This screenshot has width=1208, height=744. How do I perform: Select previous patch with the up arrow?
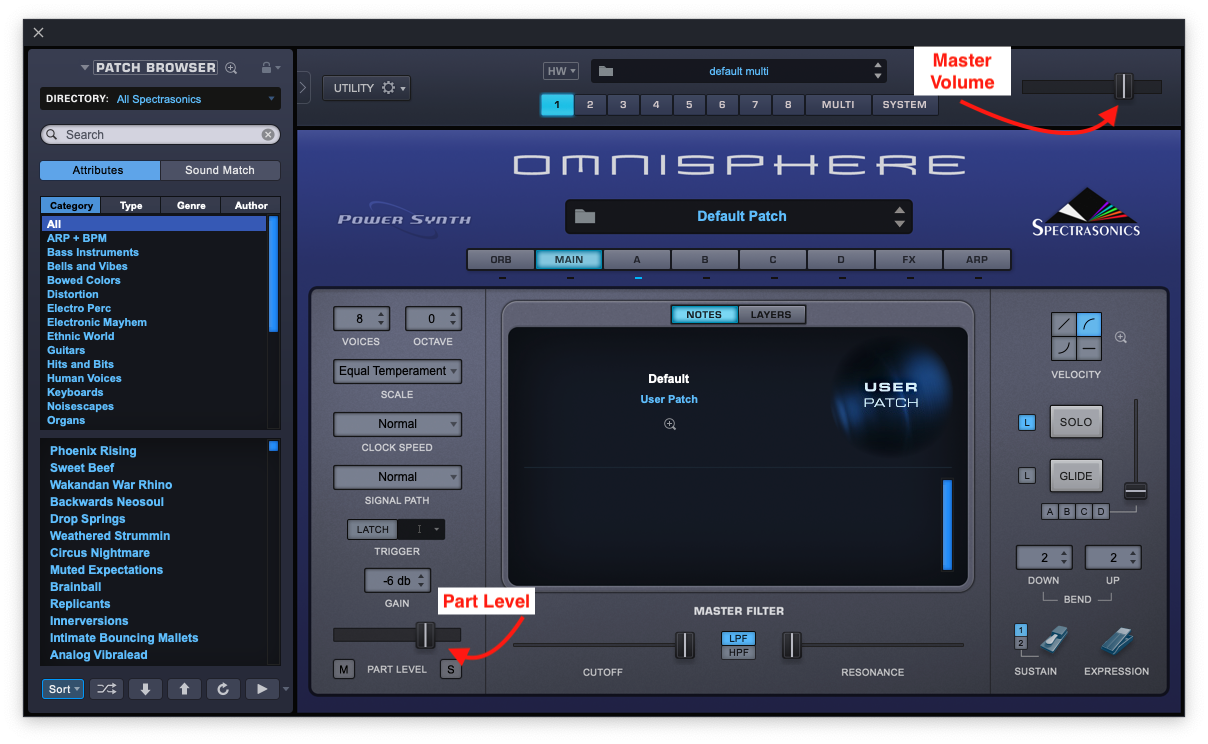click(x=184, y=689)
